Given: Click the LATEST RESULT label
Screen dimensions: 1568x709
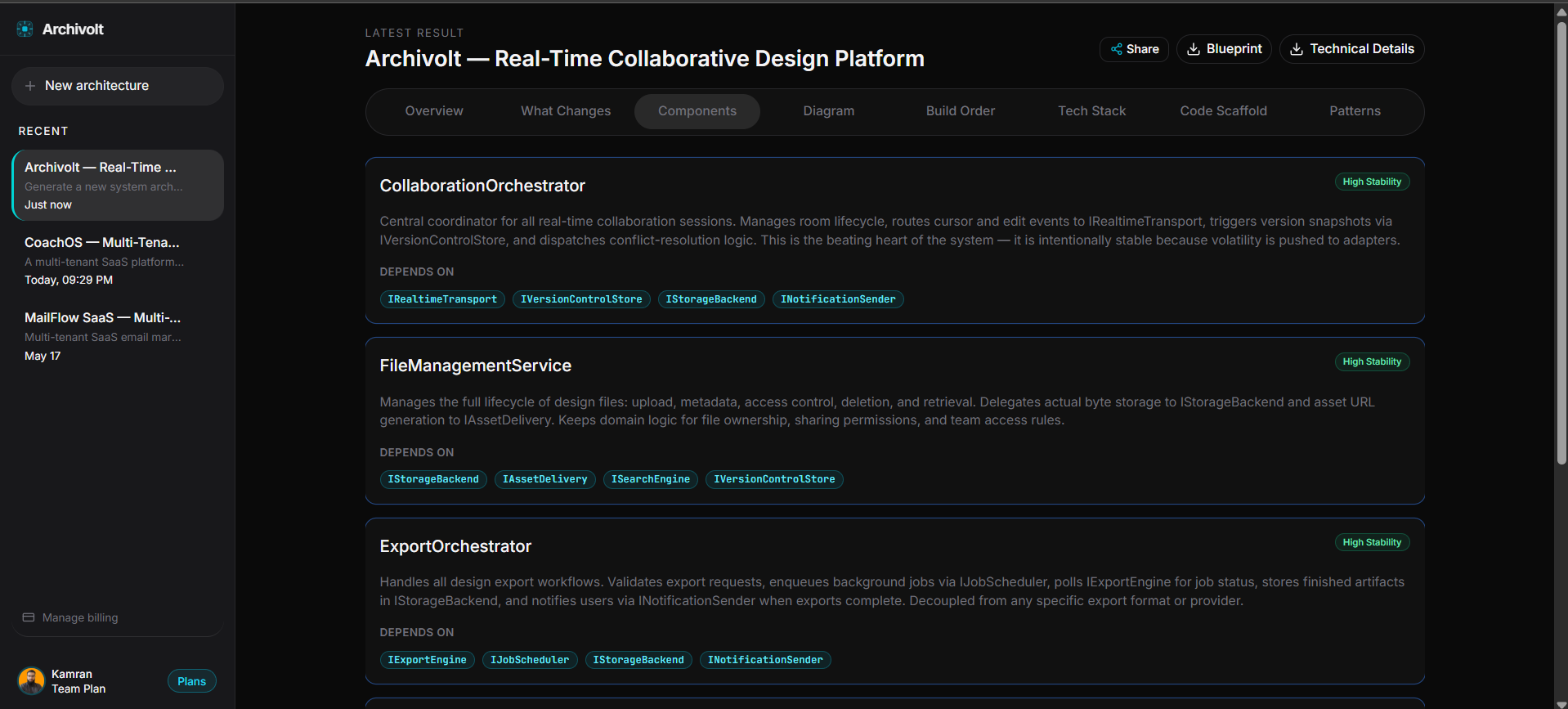Looking at the screenshot, I should click(414, 33).
